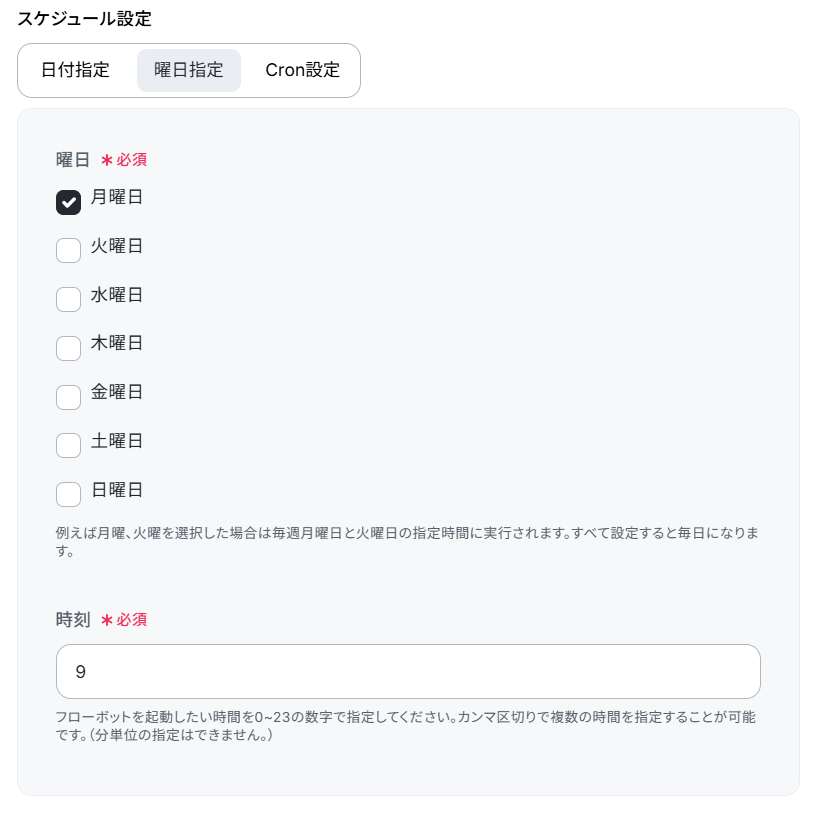
Task: Mark the 日曜日 checkbox box
Action: pyautogui.click(x=68, y=495)
